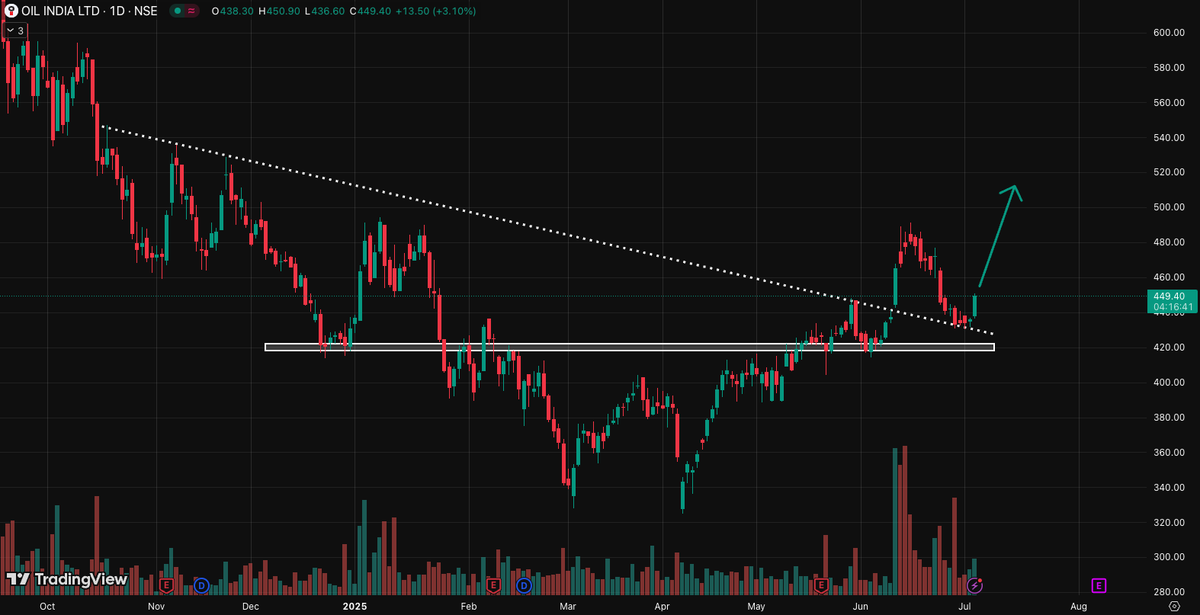Click the open value 438.30
The image size is (1200, 615).
[236, 11]
